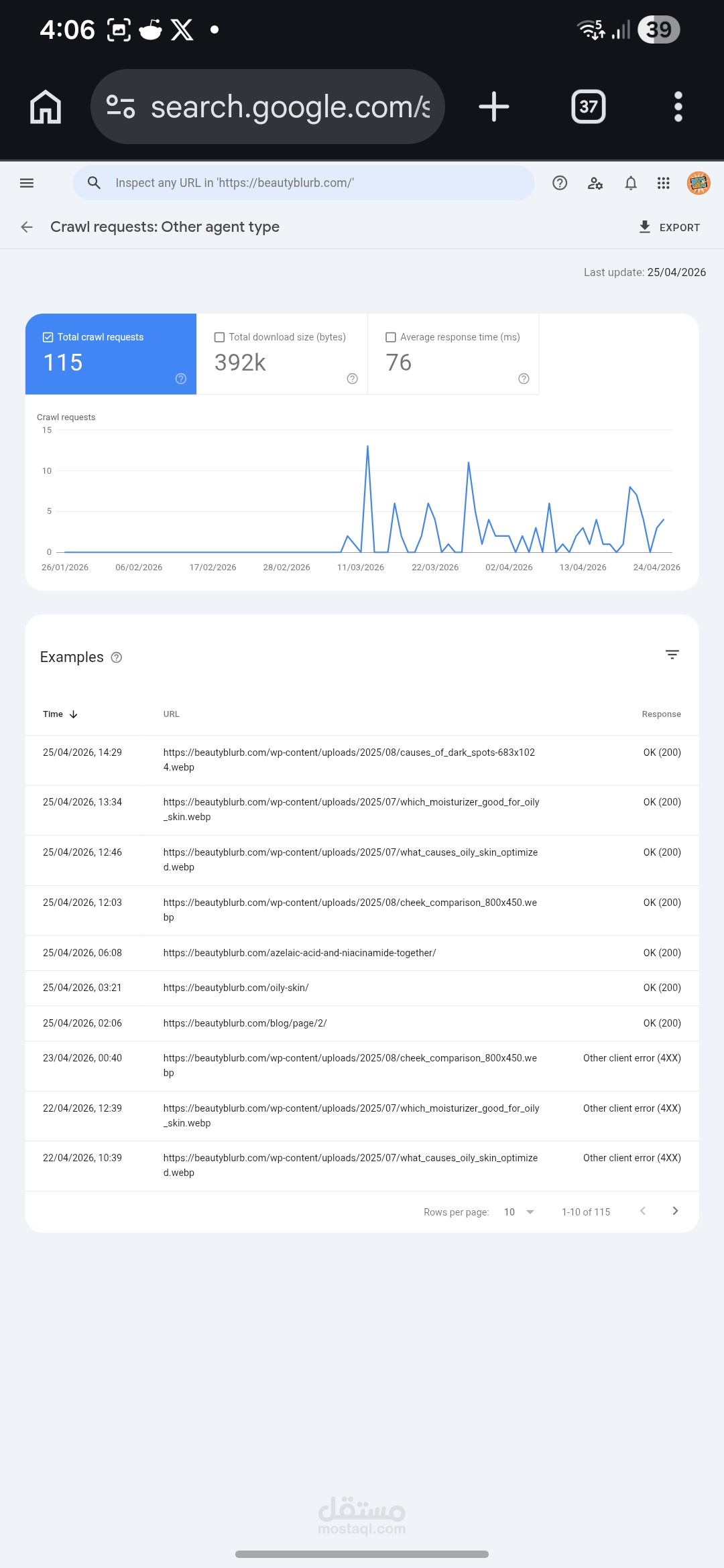Open help for Total crawl requests card

(181, 379)
